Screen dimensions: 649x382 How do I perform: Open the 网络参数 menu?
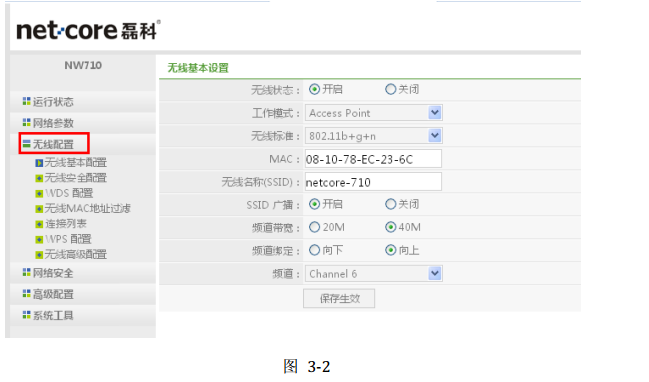(x=53, y=123)
